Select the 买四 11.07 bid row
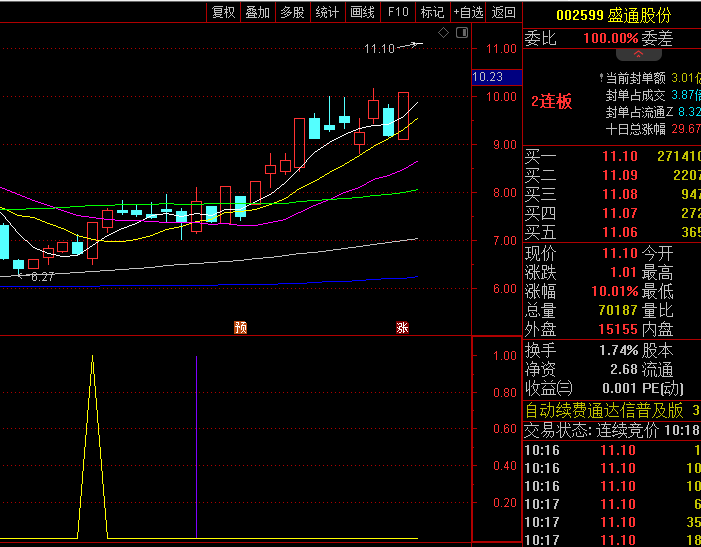Image resolution: width=701 pixels, height=547 pixels. coord(612,213)
